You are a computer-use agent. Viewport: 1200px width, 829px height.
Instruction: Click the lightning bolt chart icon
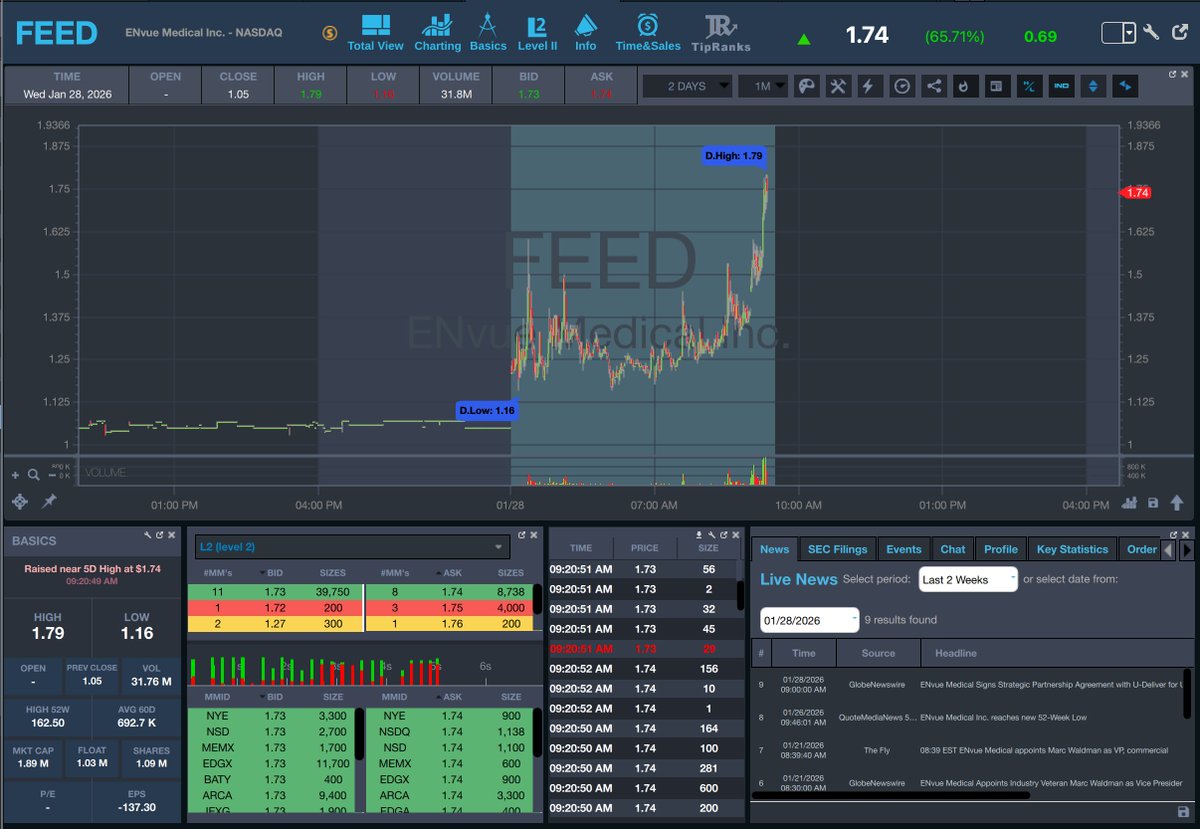click(x=868, y=86)
